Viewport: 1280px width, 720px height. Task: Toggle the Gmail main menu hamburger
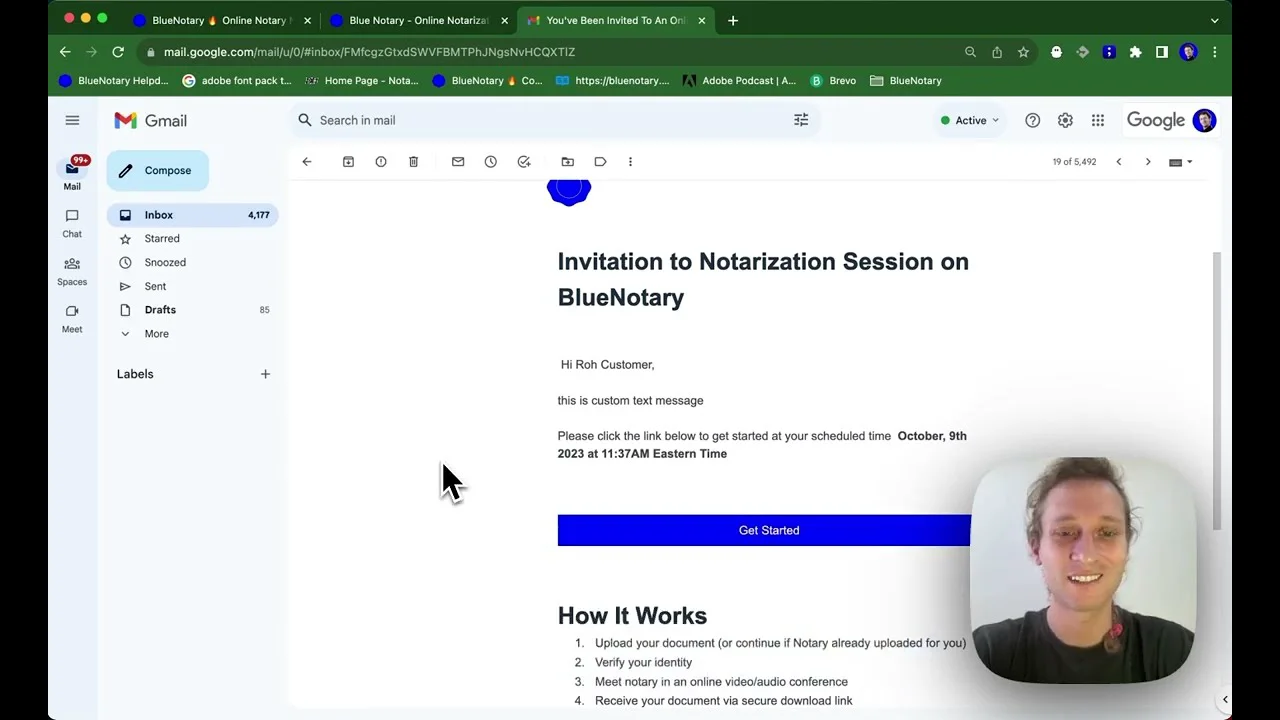pyautogui.click(x=72, y=121)
